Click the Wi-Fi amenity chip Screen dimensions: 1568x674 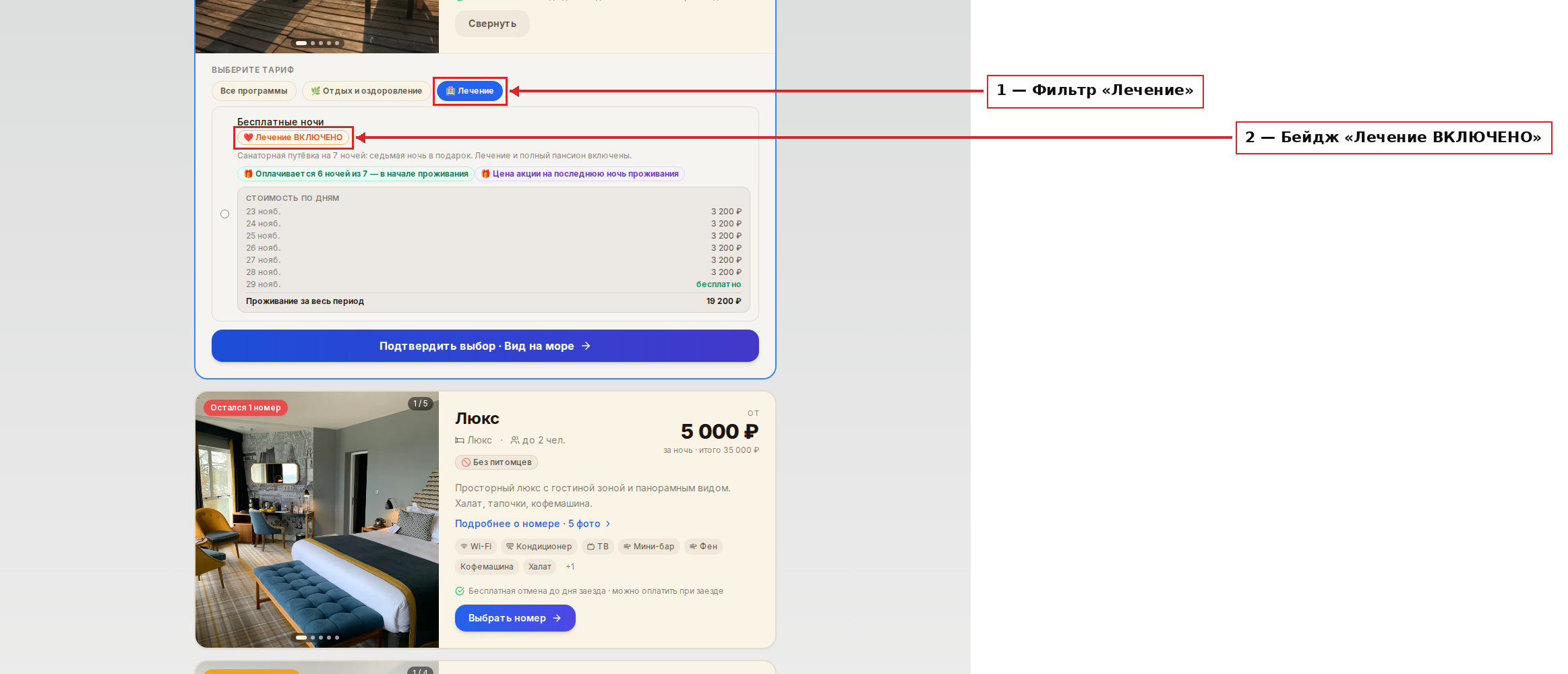point(476,547)
